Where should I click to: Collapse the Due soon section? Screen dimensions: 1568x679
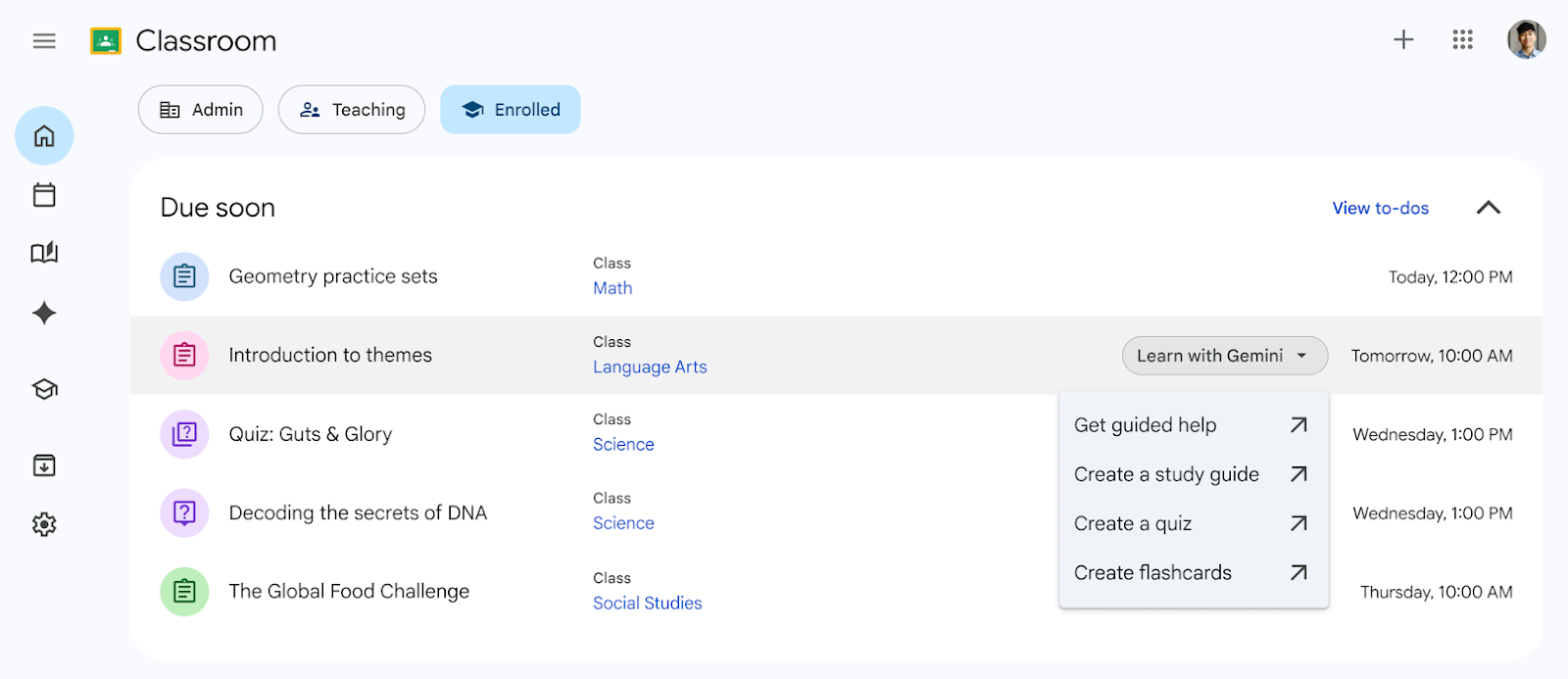[1489, 208]
